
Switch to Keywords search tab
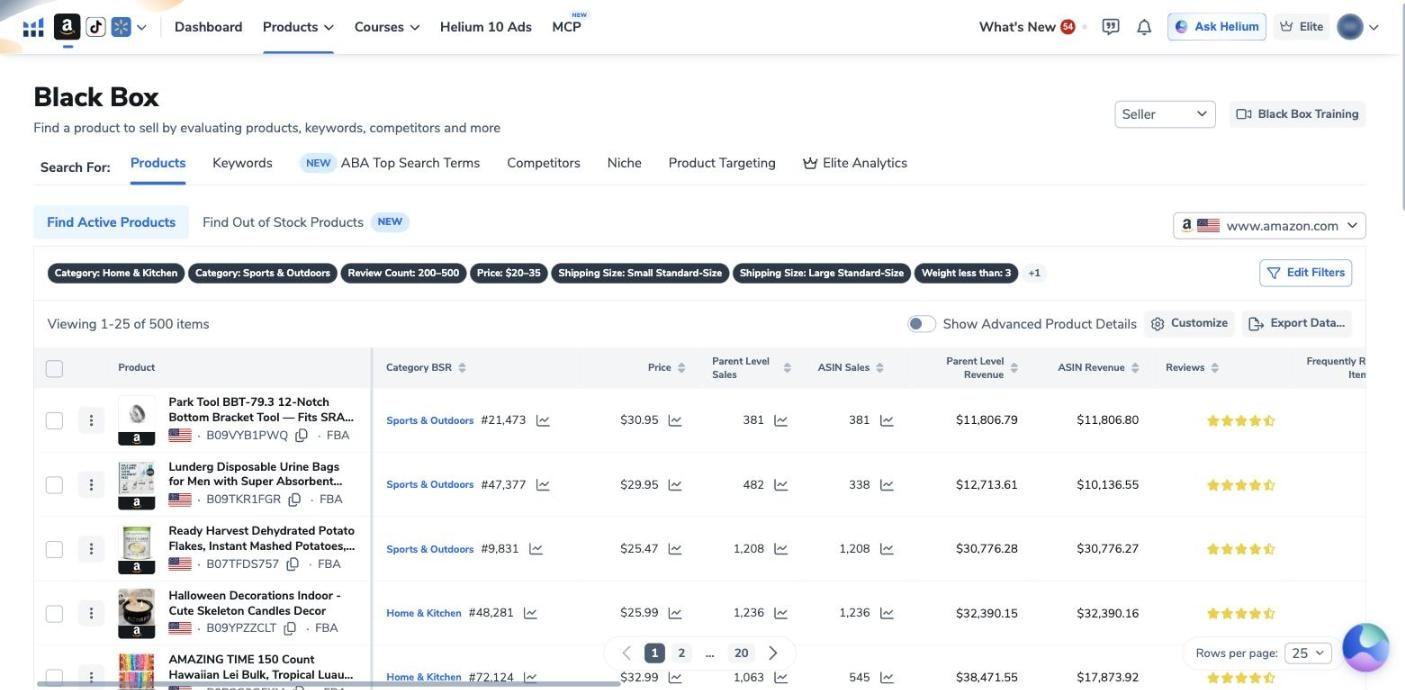click(x=242, y=163)
